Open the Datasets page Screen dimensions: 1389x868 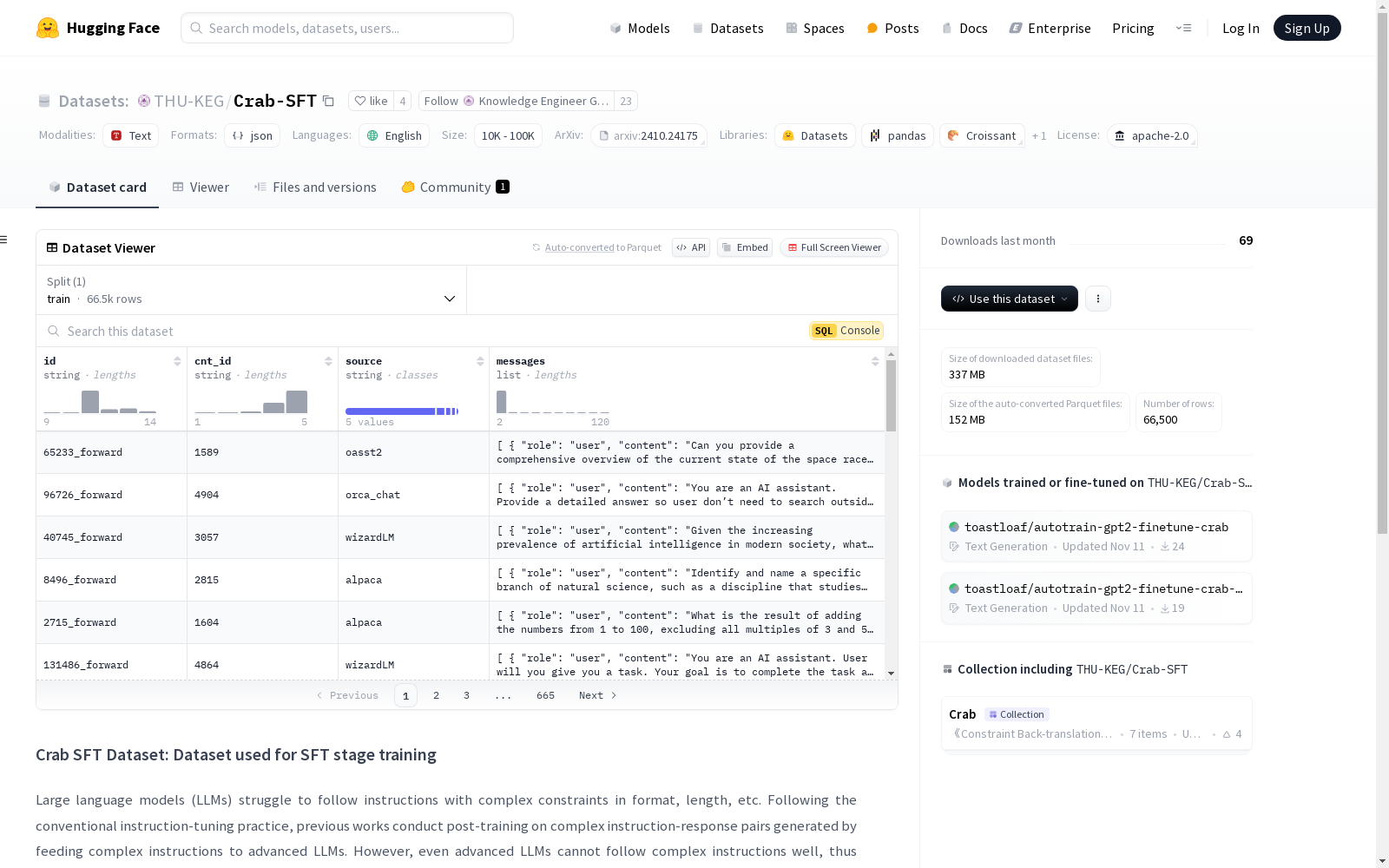pyautogui.click(x=727, y=28)
